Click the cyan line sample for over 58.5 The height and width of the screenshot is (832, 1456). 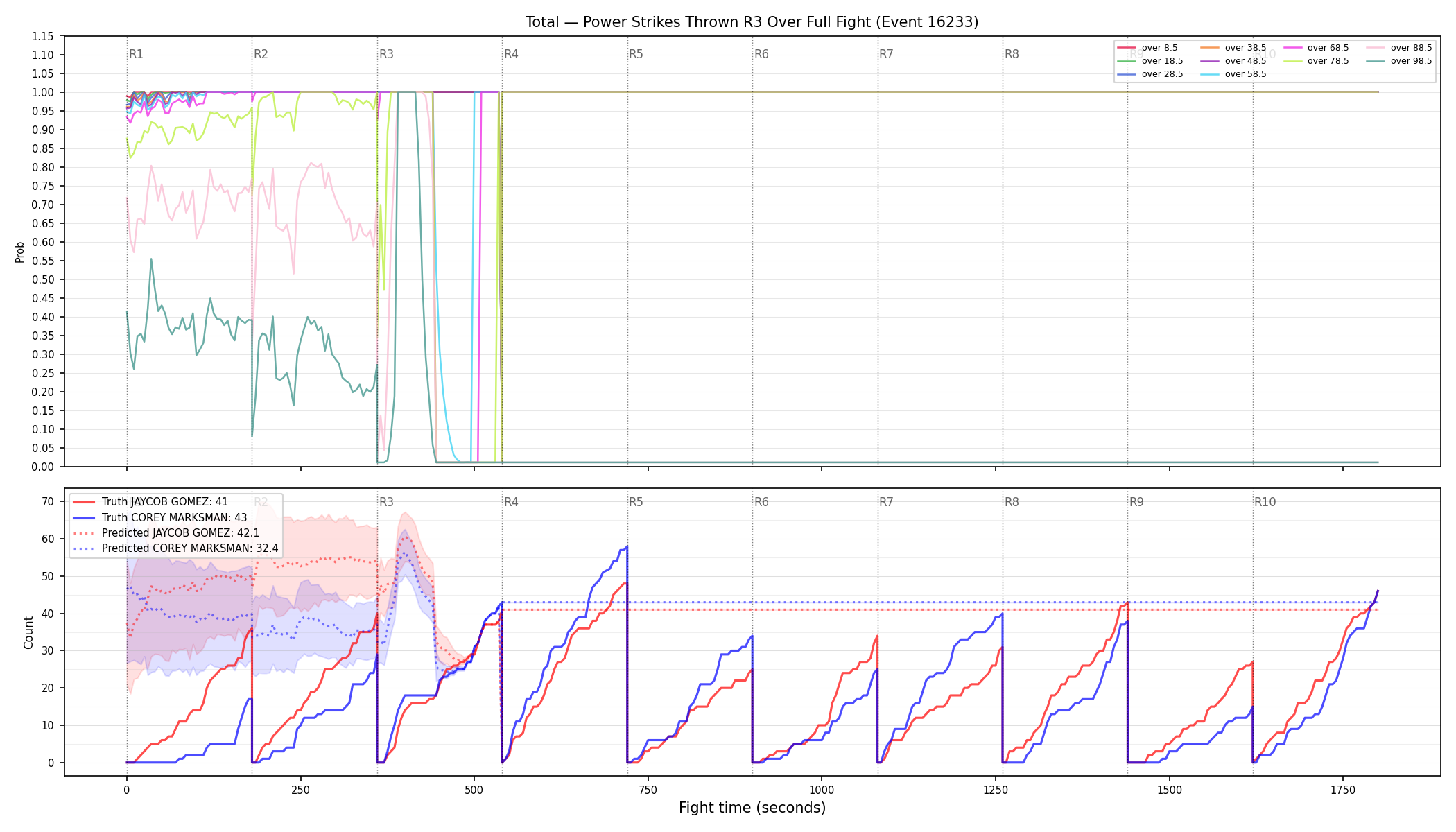coord(1210,74)
